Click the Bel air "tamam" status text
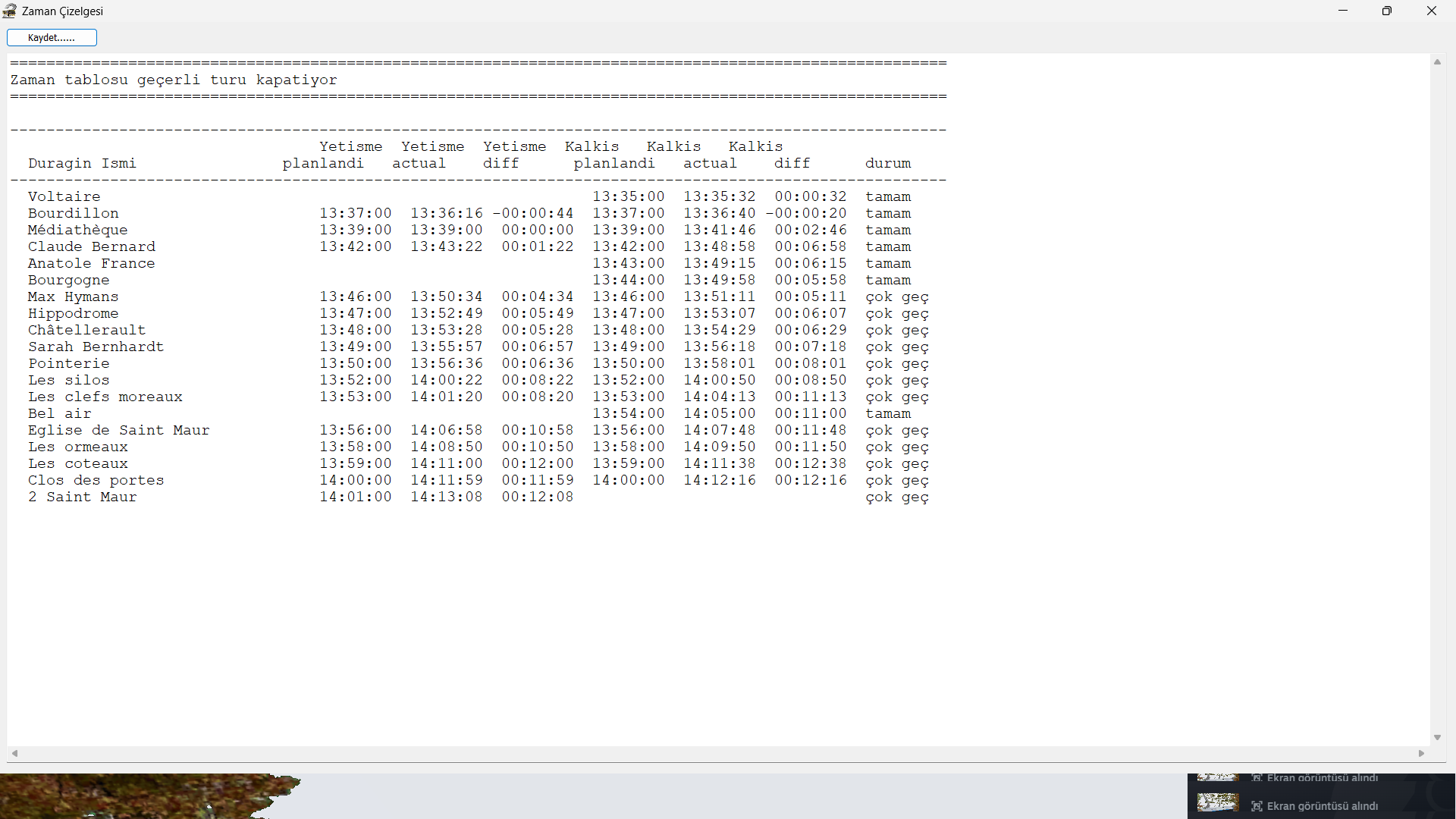This screenshot has width=1456, height=819. click(888, 413)
